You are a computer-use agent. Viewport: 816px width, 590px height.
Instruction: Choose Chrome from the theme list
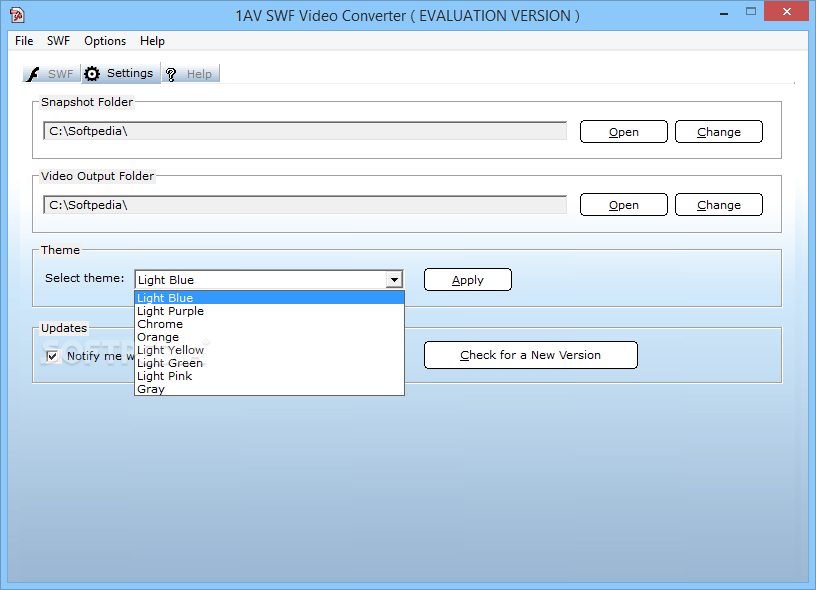tap(269, 324)
